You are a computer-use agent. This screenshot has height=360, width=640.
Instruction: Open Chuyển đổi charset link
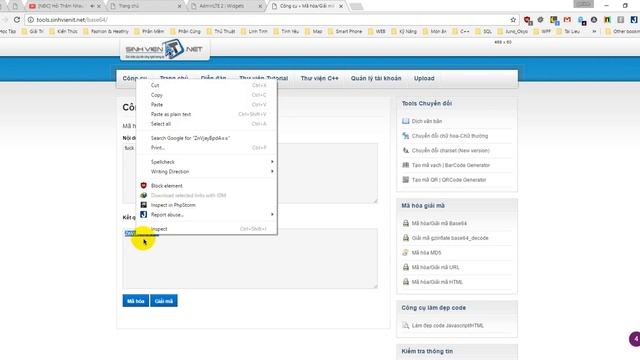pyautogui.click(x=451, y=151)
